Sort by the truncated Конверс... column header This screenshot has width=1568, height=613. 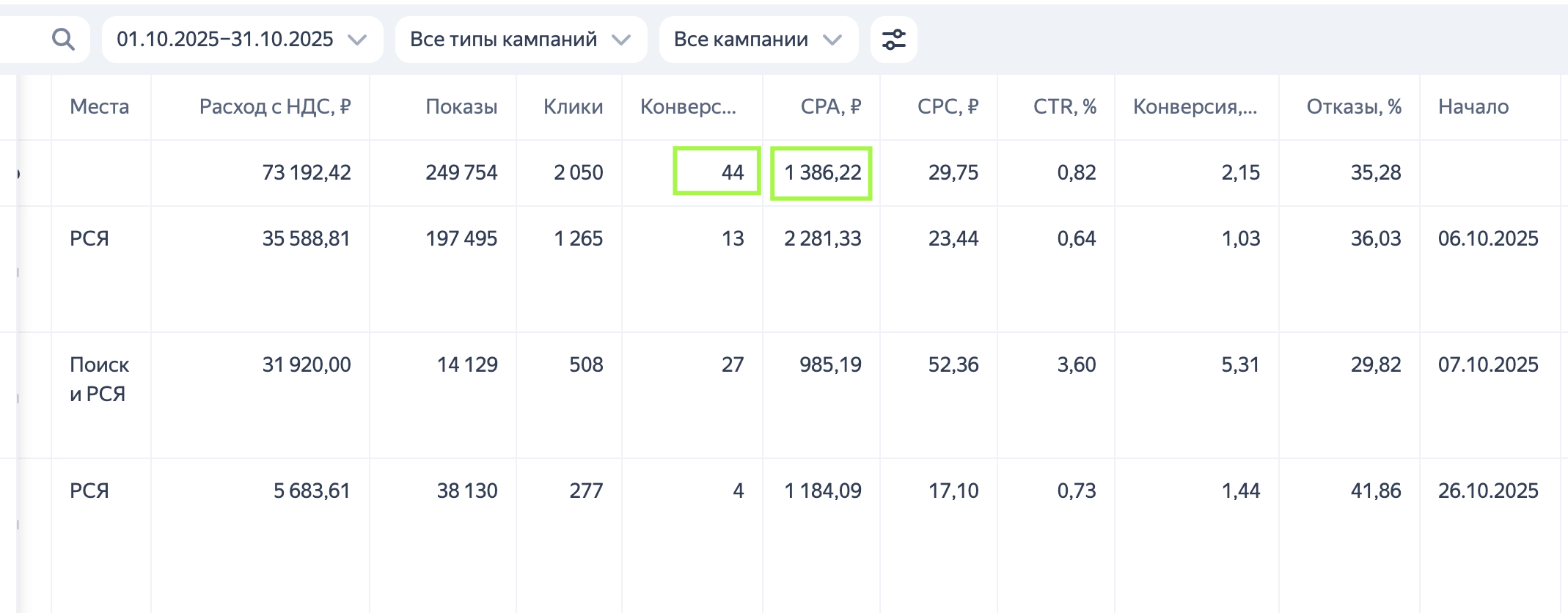(x=688, y=107)
